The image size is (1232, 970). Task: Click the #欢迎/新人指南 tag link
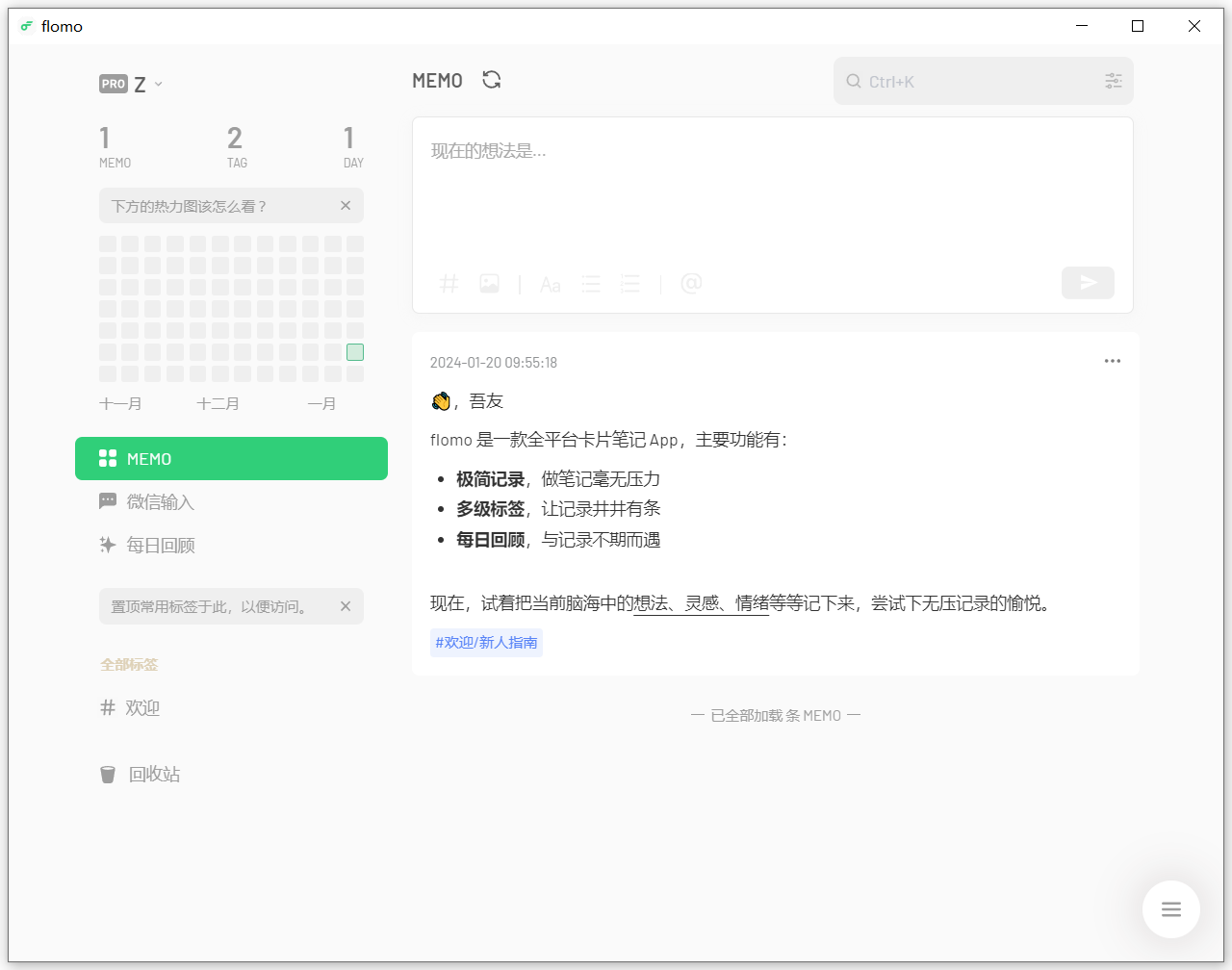(x=486, y=643)
